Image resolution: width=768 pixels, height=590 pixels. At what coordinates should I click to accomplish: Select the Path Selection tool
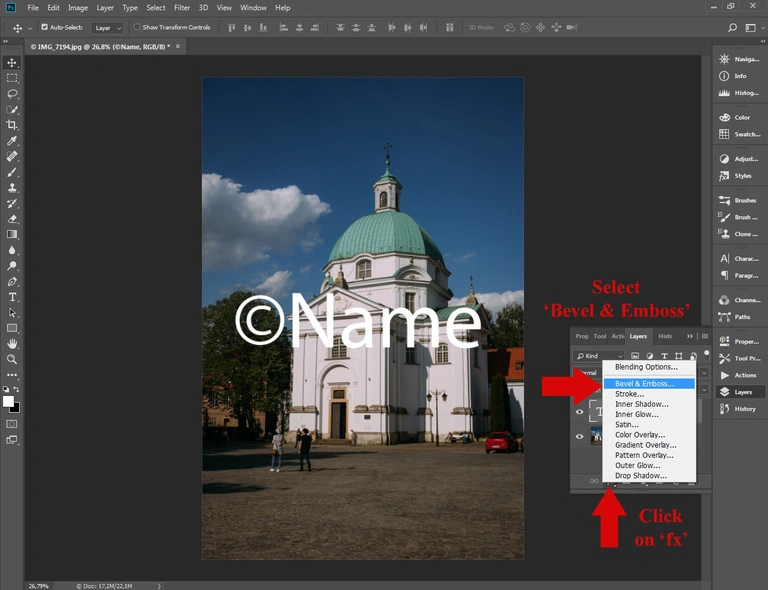click(x=12, y=313)
